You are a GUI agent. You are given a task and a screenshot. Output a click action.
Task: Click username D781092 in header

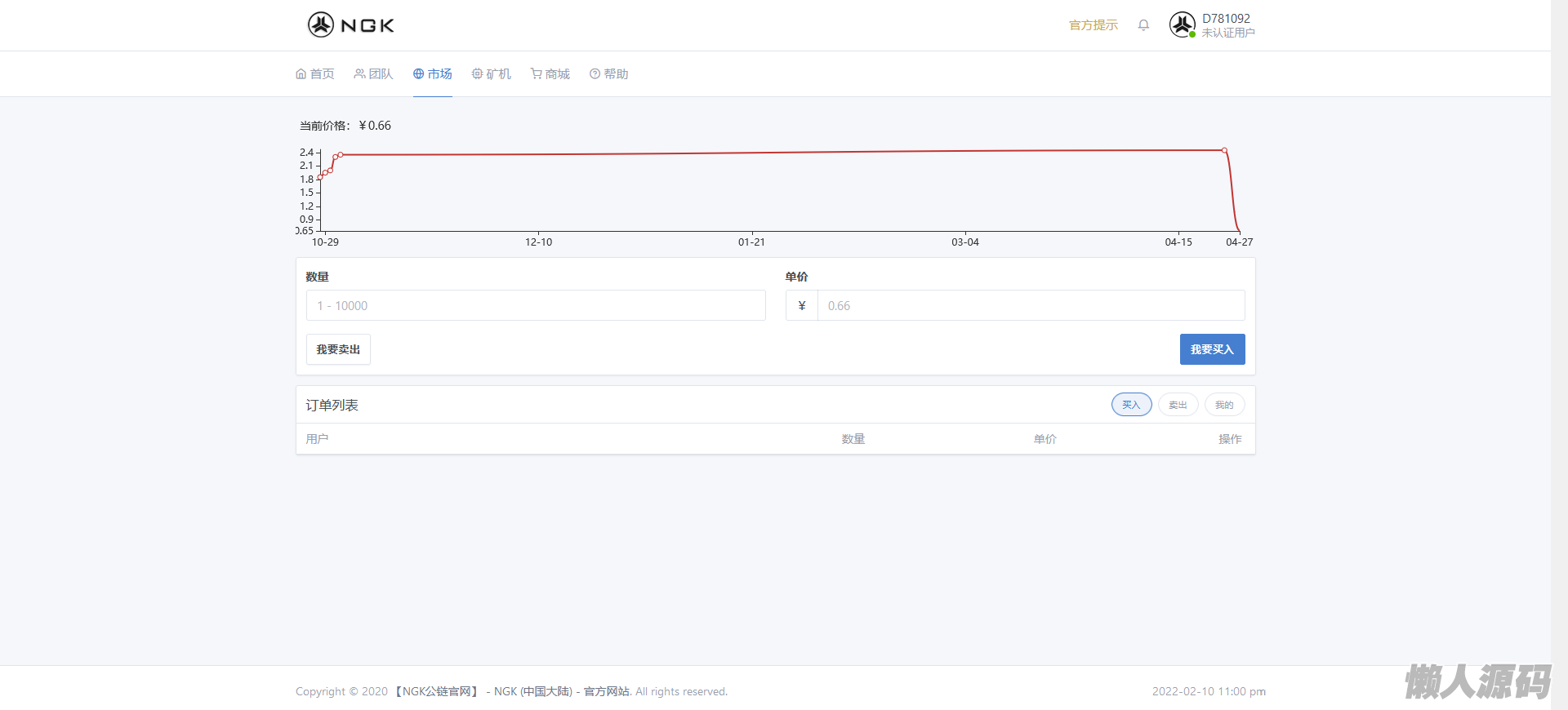pyautogui.click(x=1226, y=19)
